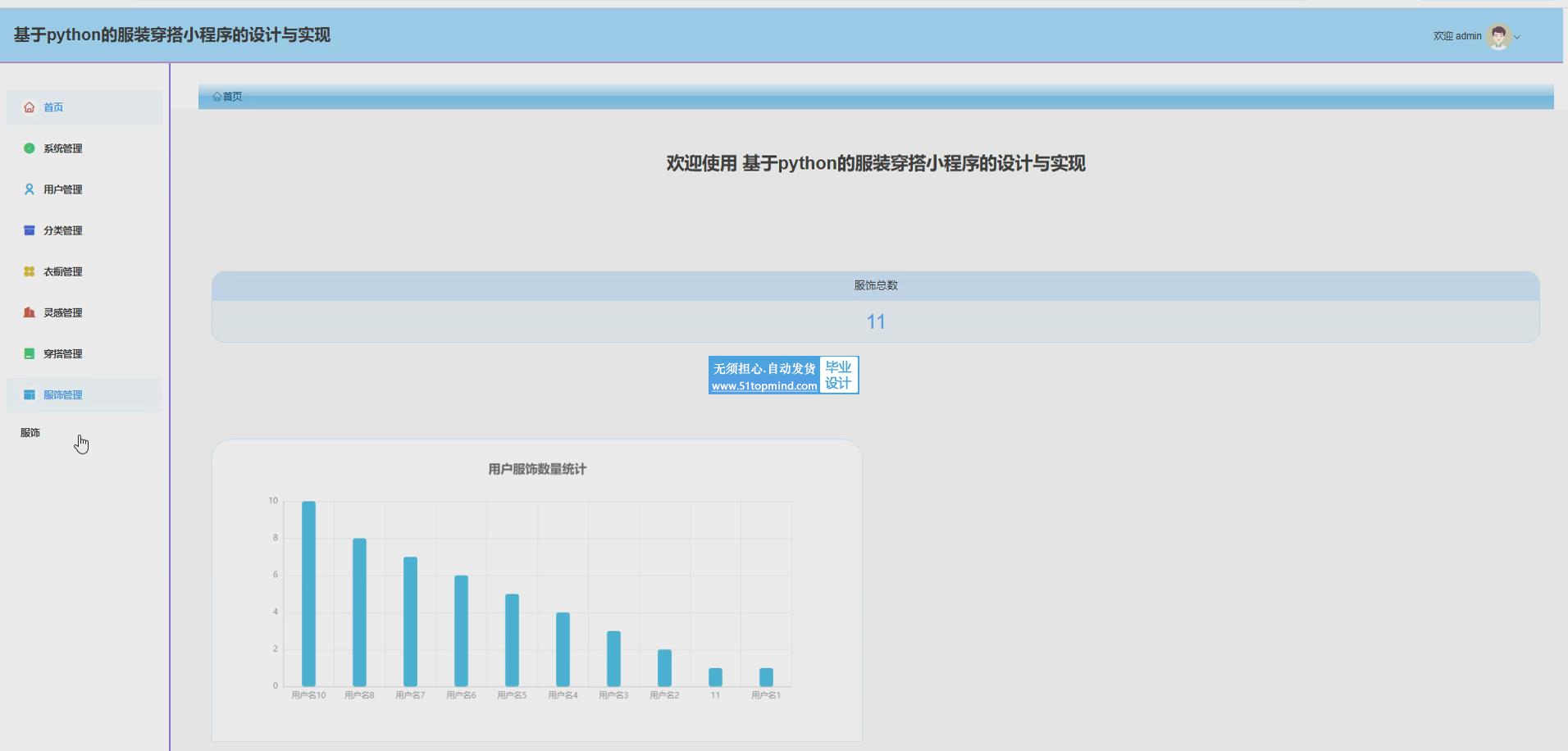Click the yellow four-dot 衣橱管理 icon
Viewport: 1568px width, 751px height.
point(30,271)
